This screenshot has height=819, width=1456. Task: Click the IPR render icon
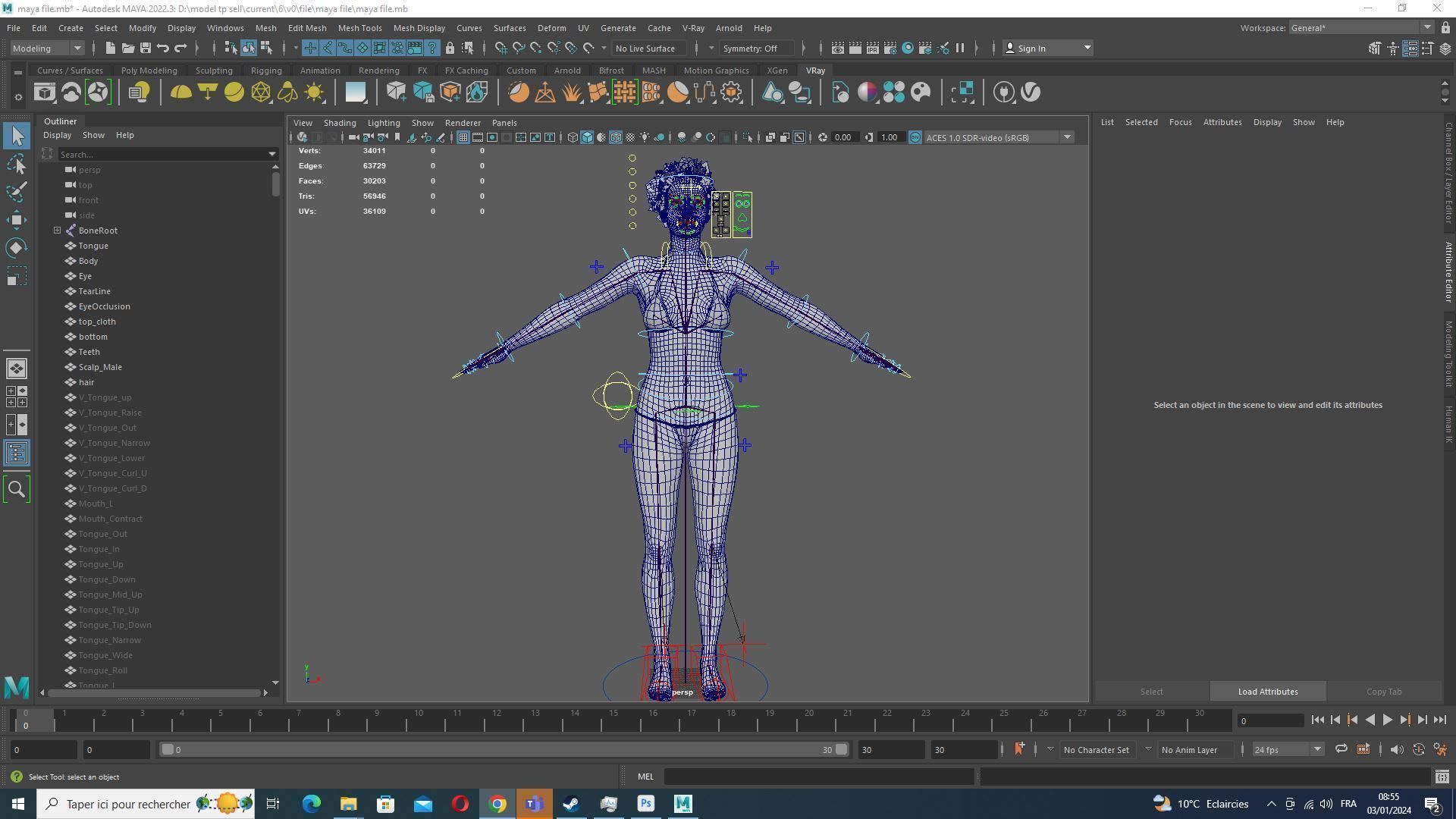[872, 48]
